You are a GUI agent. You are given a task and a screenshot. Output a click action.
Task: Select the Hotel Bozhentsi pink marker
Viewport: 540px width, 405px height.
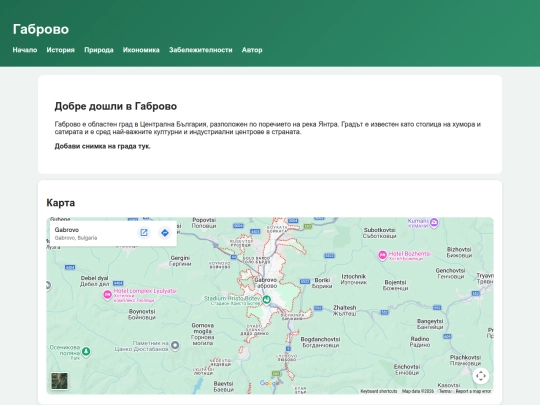[x=382, y=255]
